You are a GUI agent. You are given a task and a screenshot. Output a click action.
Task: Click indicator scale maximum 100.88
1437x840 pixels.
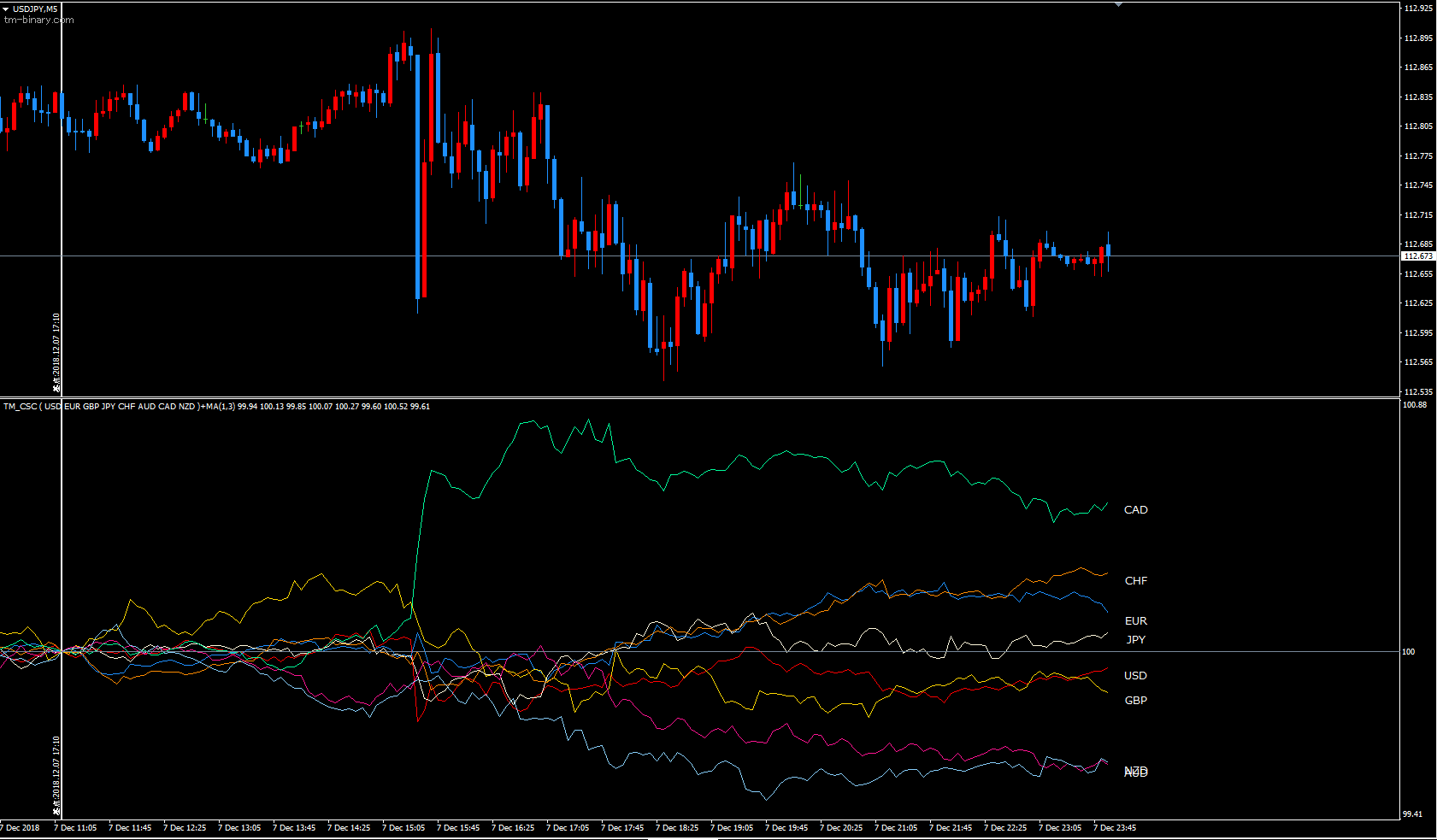tap(1415, 405)
